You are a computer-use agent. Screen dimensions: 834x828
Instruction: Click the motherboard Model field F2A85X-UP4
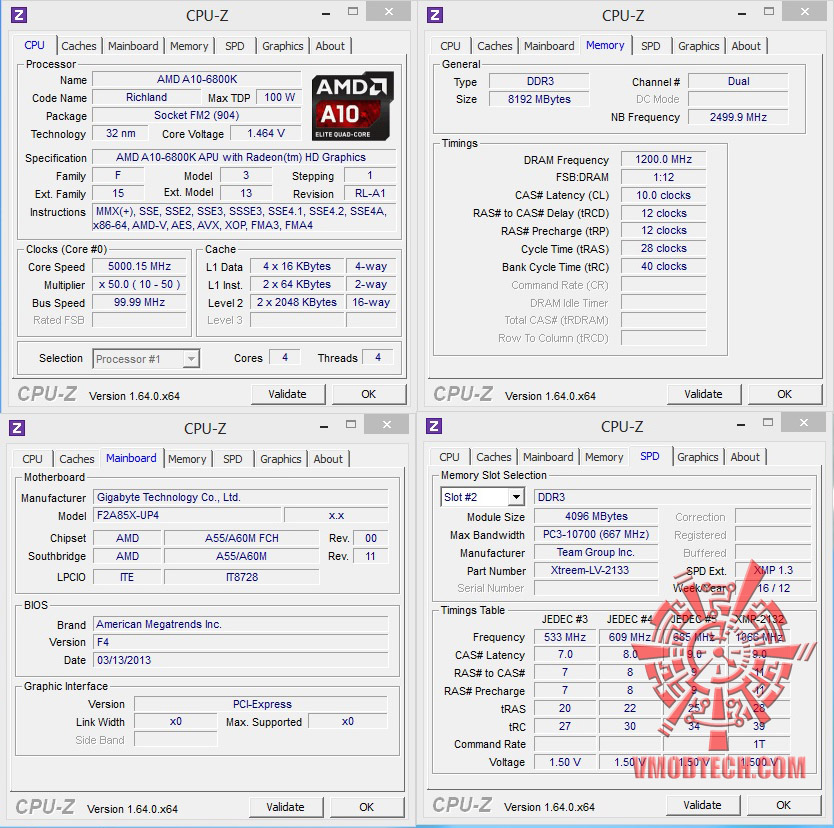[x=187, y=515]
